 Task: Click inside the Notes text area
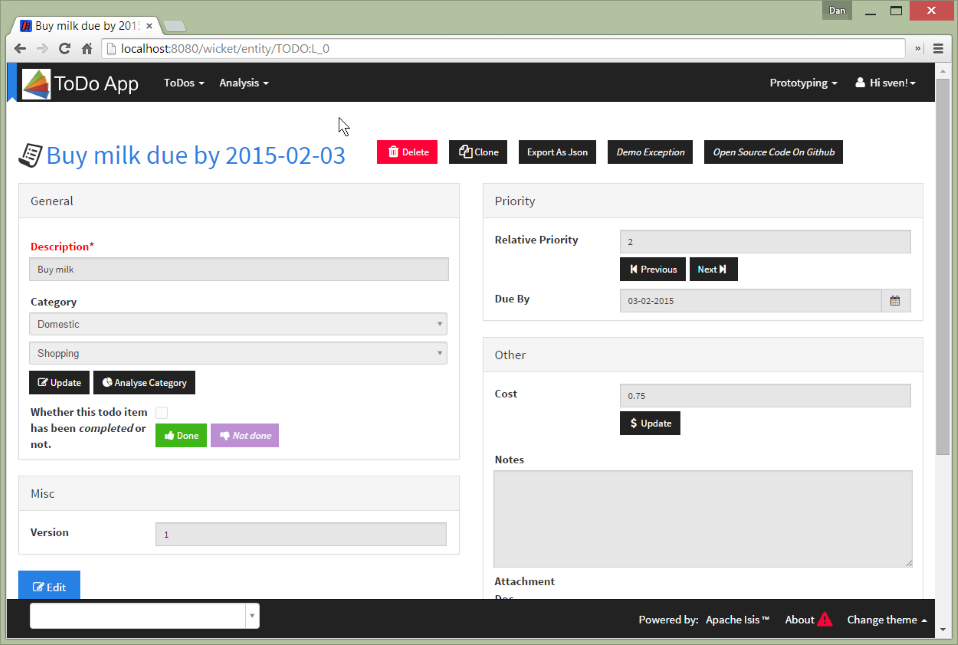tap(702, 518)
